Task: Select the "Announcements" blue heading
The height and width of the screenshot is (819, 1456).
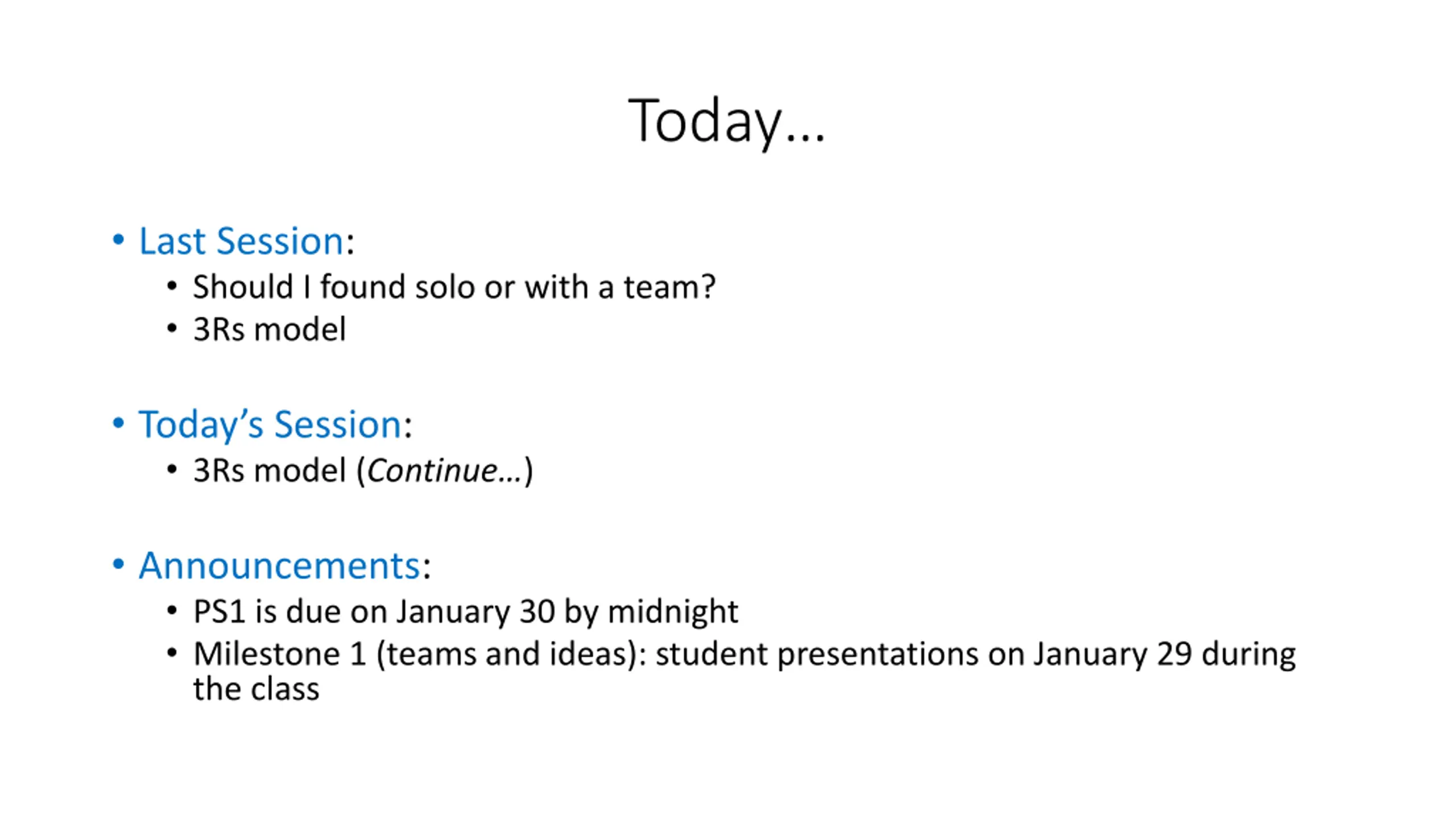Action: tap(279, 565)
